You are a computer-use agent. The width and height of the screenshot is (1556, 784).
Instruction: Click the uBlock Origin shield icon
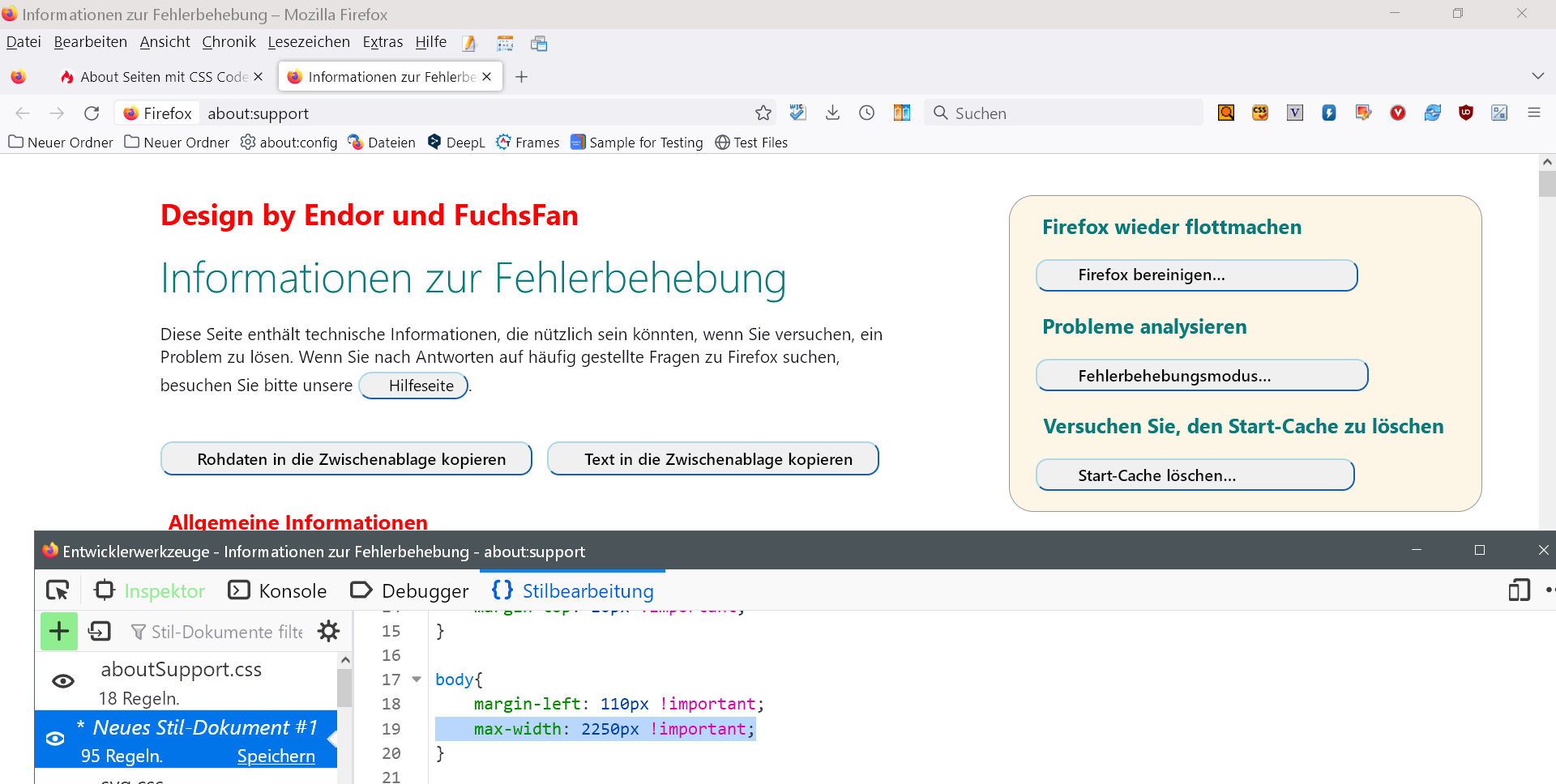(x=1465, y=113)
